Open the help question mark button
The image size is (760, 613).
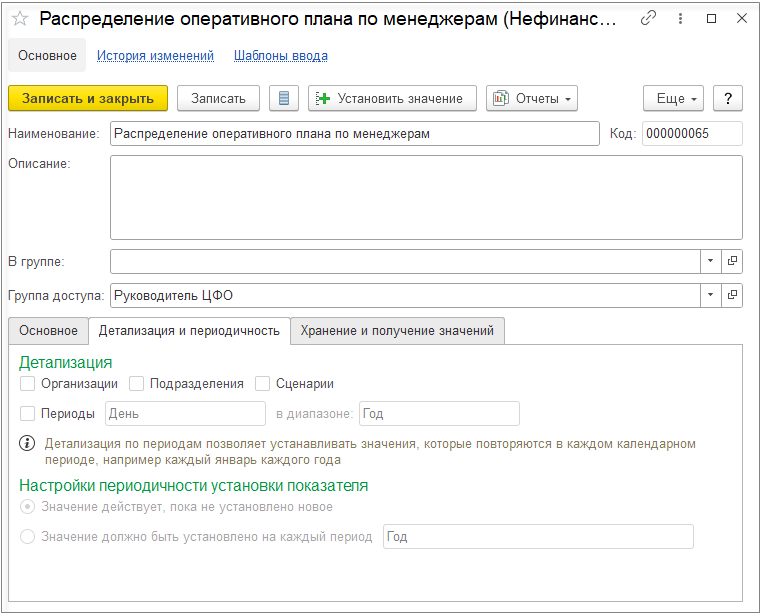728,98
